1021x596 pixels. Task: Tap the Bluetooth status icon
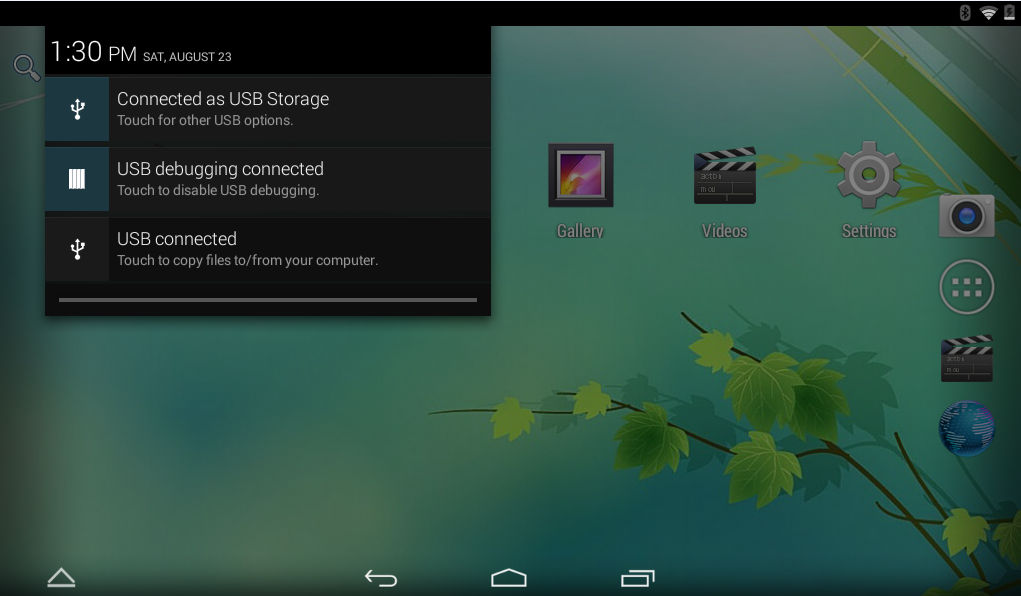[965, 12]
